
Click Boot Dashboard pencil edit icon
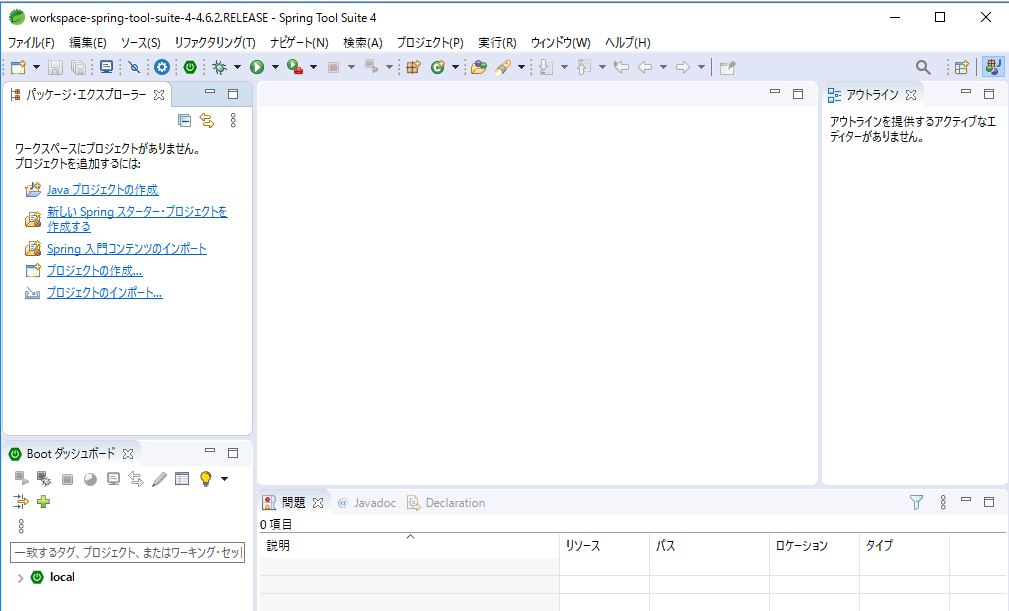pyautogui.click(x=159, y=479)
